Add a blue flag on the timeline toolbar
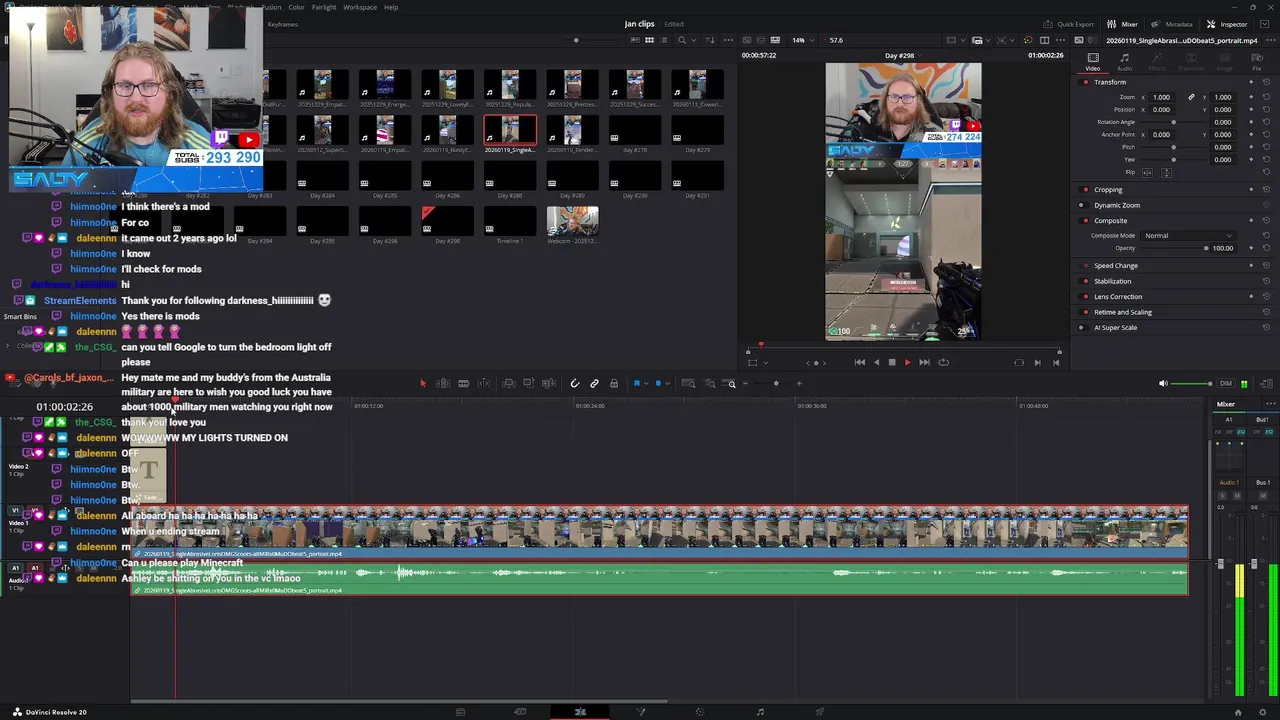This screenshot has width=1280, height=720. pos(636,384)
